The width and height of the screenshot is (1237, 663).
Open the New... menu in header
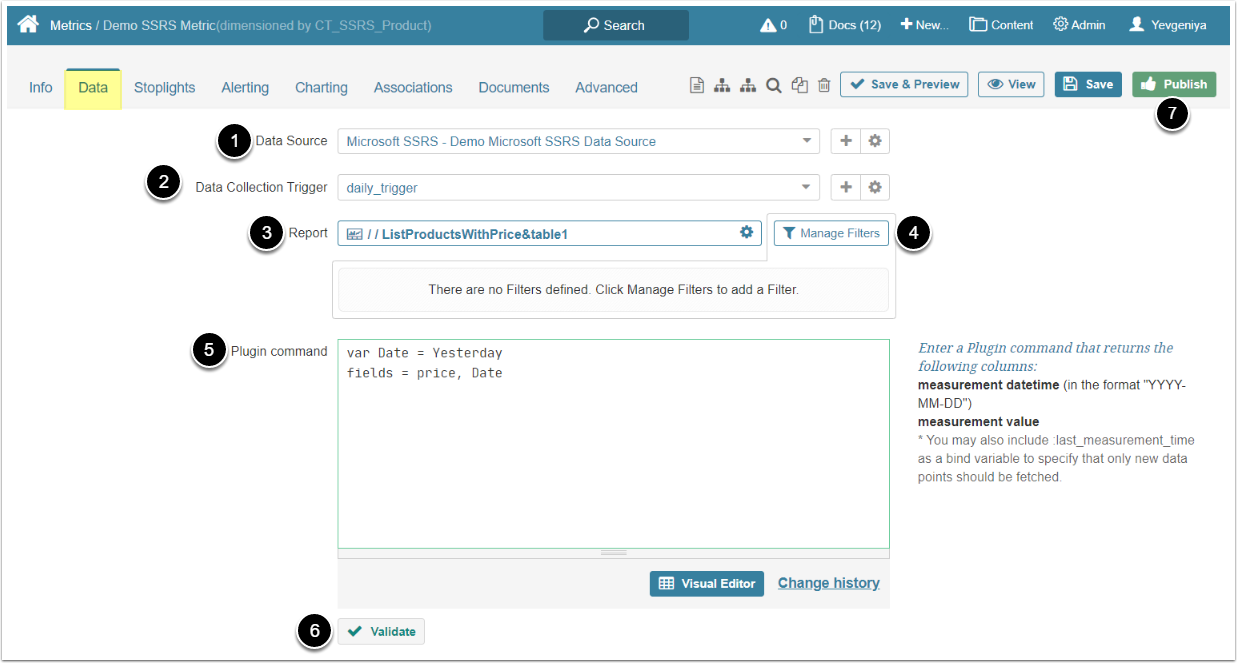(x=924, y=25)
